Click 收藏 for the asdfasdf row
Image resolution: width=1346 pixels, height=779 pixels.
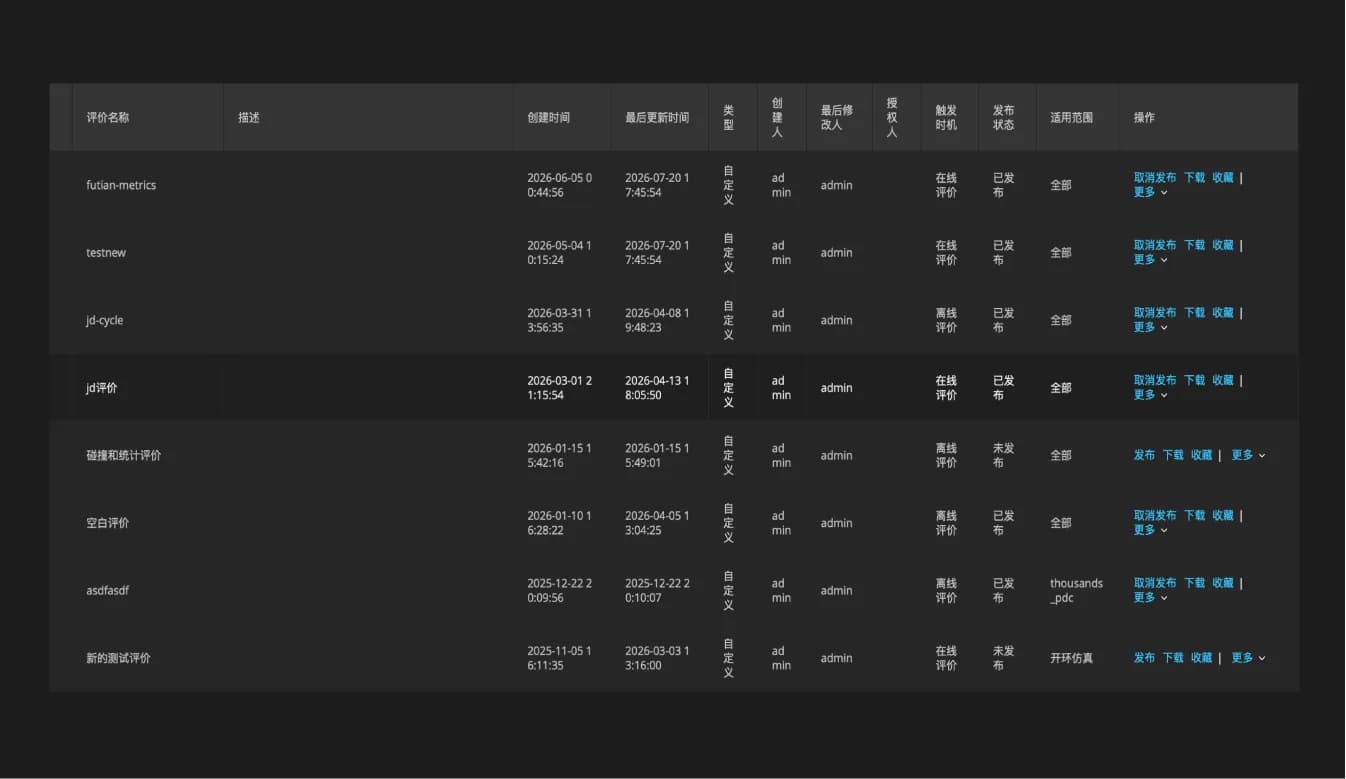click(1223, 583)
